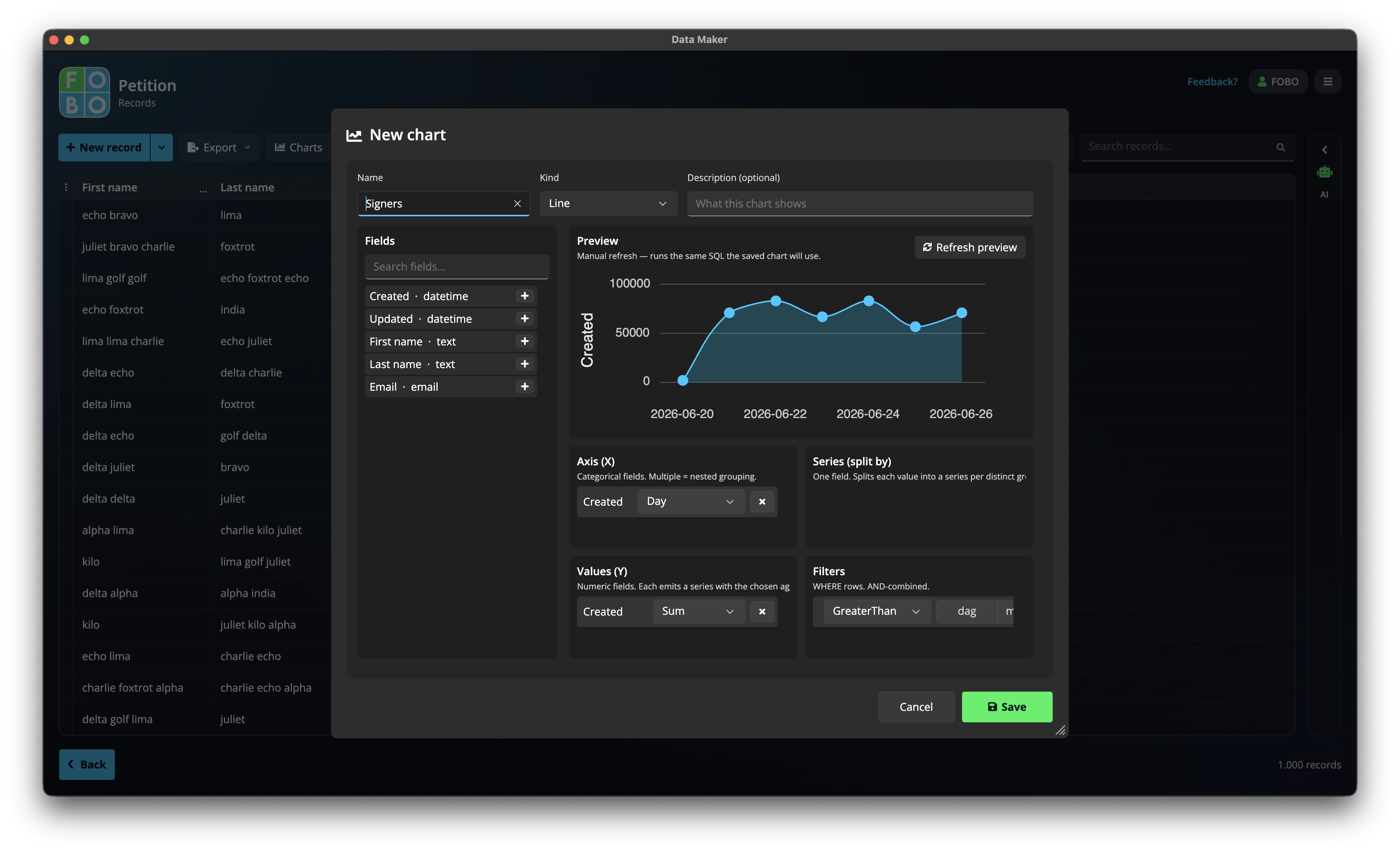Click the '1.000 records' count

point(1309,765)
